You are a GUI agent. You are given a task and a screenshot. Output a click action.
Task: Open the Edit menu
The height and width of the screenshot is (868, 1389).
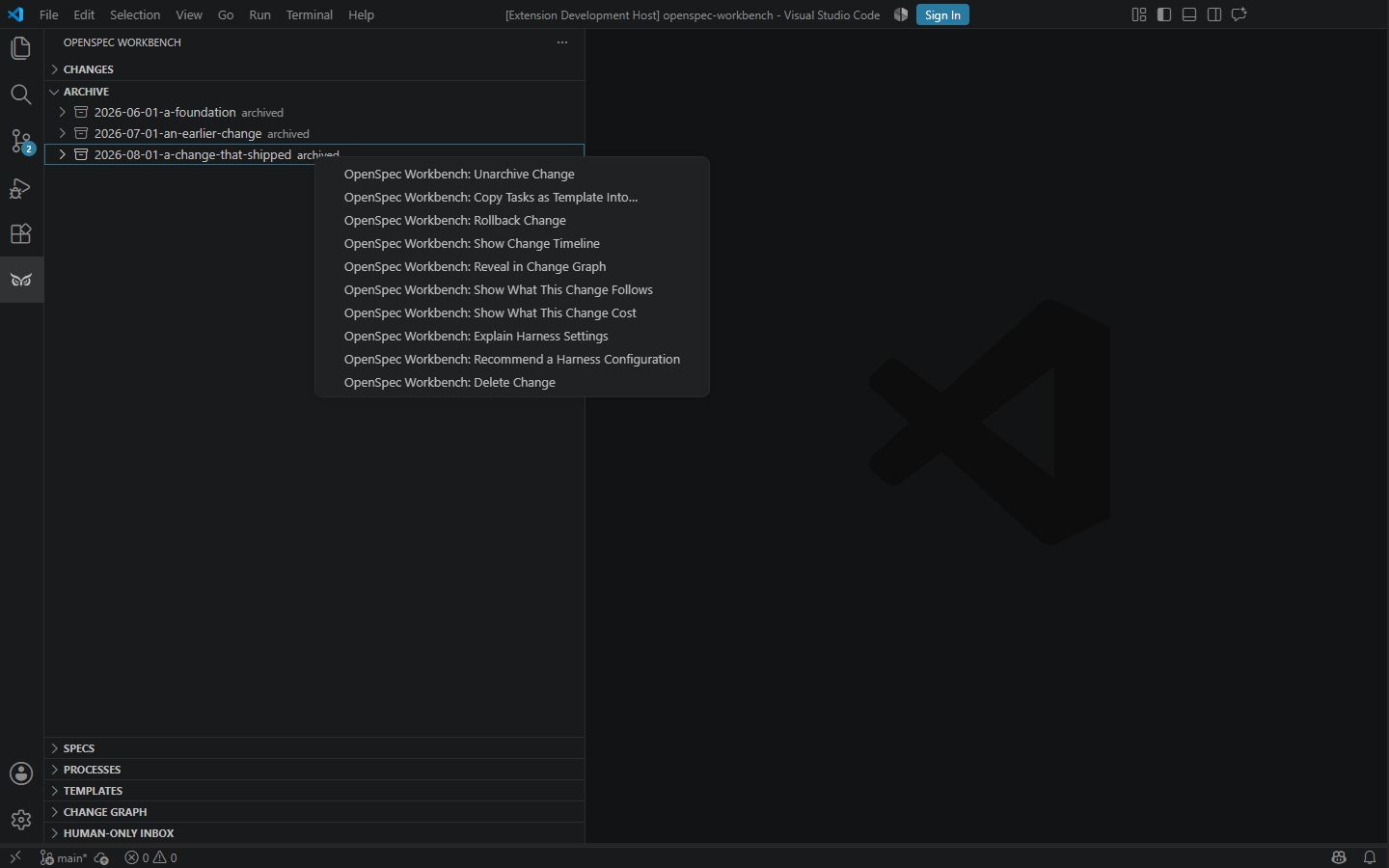point(84,14)
